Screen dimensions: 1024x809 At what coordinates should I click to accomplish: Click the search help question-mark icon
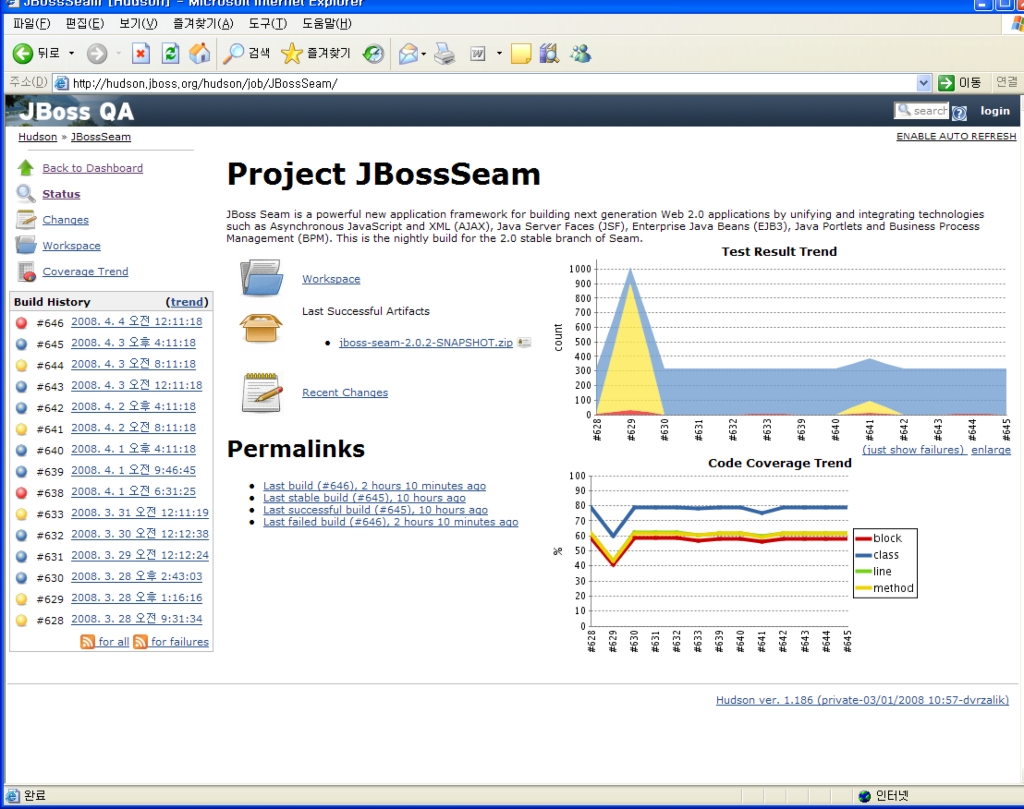[x=959, y=112]
